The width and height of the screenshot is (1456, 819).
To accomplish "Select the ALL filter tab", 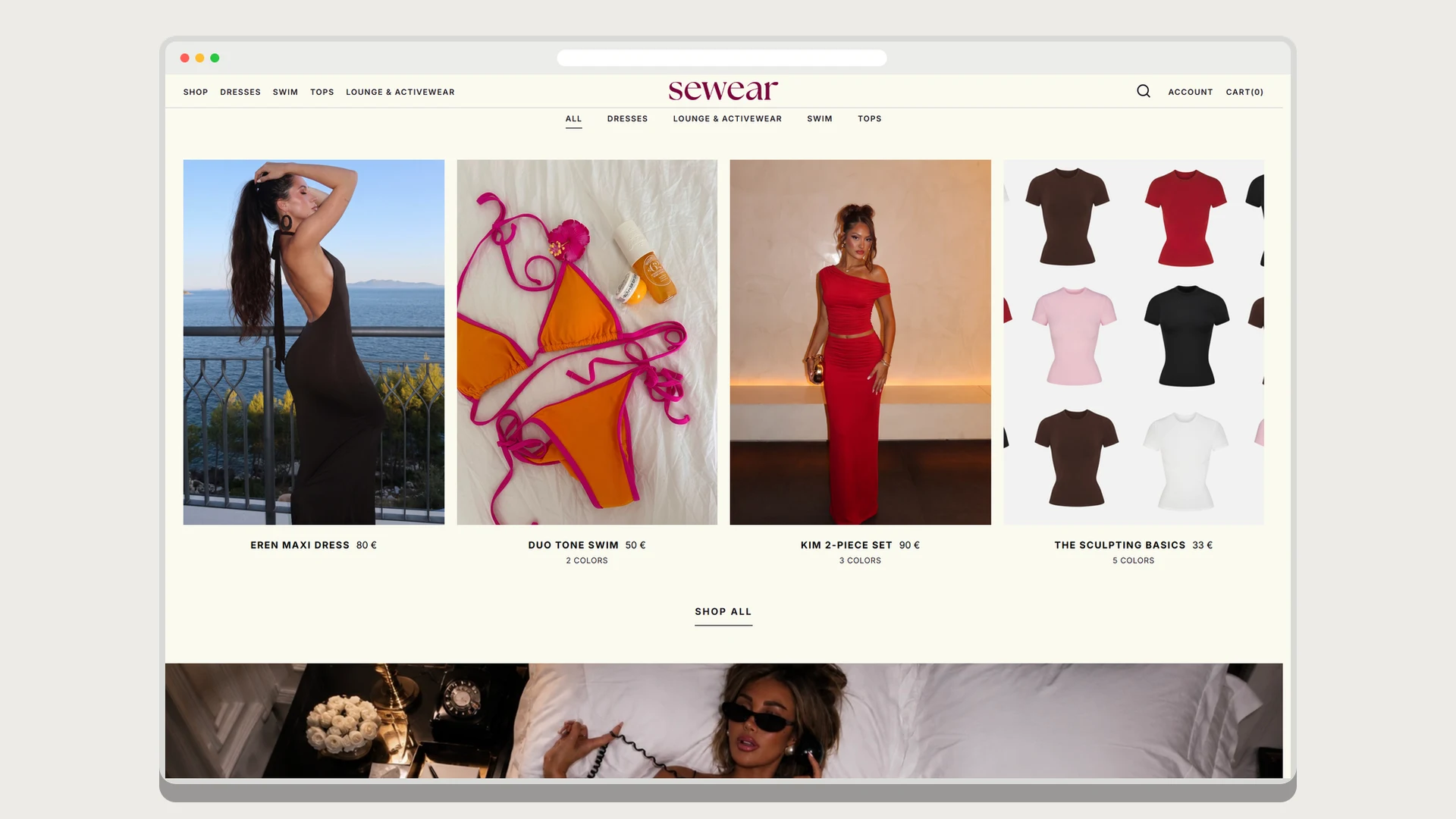I will pyautogui.click(x=573, y=119).
